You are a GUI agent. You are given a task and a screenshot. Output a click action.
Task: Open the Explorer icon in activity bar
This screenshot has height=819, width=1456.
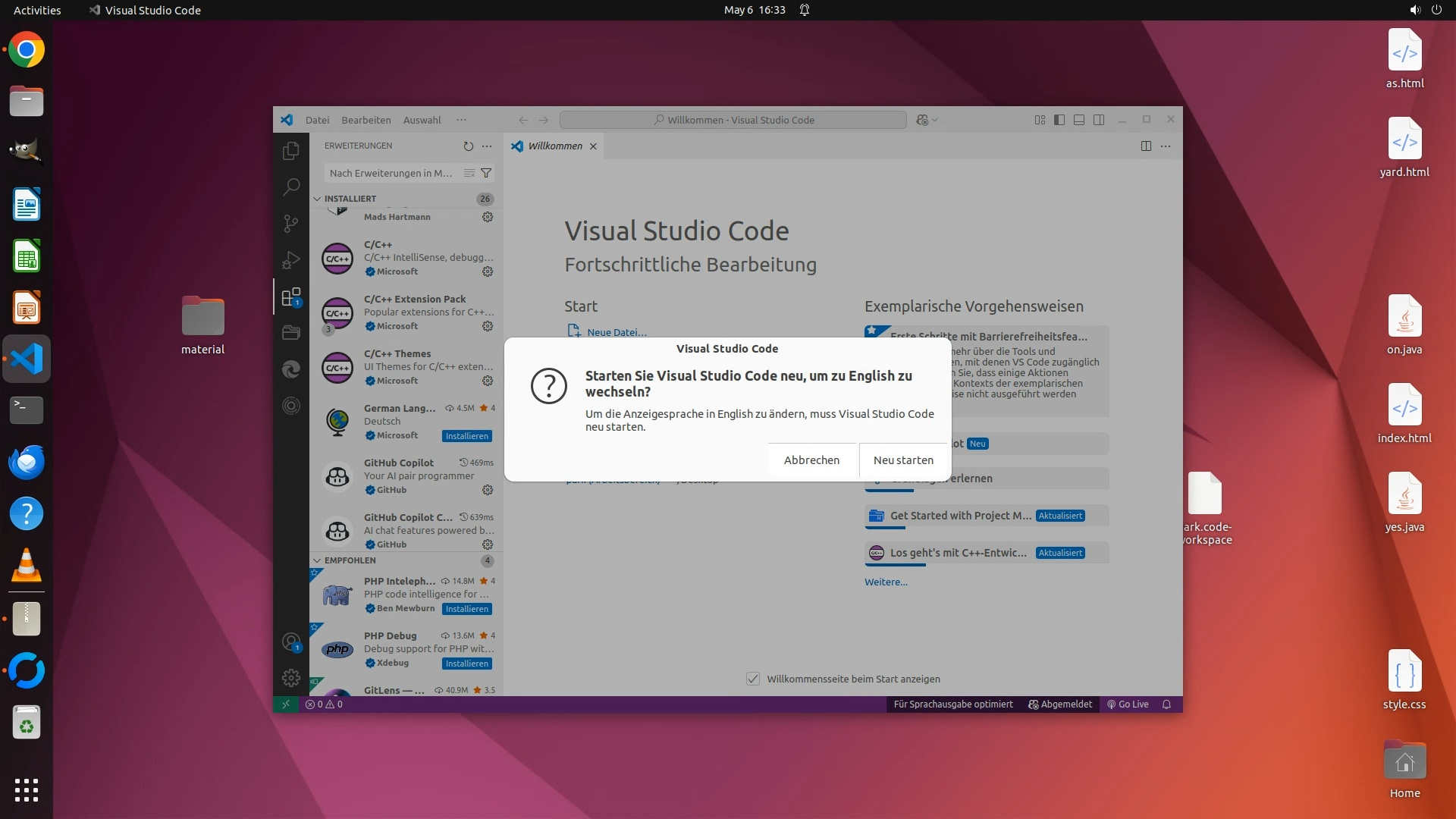(x=290, y=151)
